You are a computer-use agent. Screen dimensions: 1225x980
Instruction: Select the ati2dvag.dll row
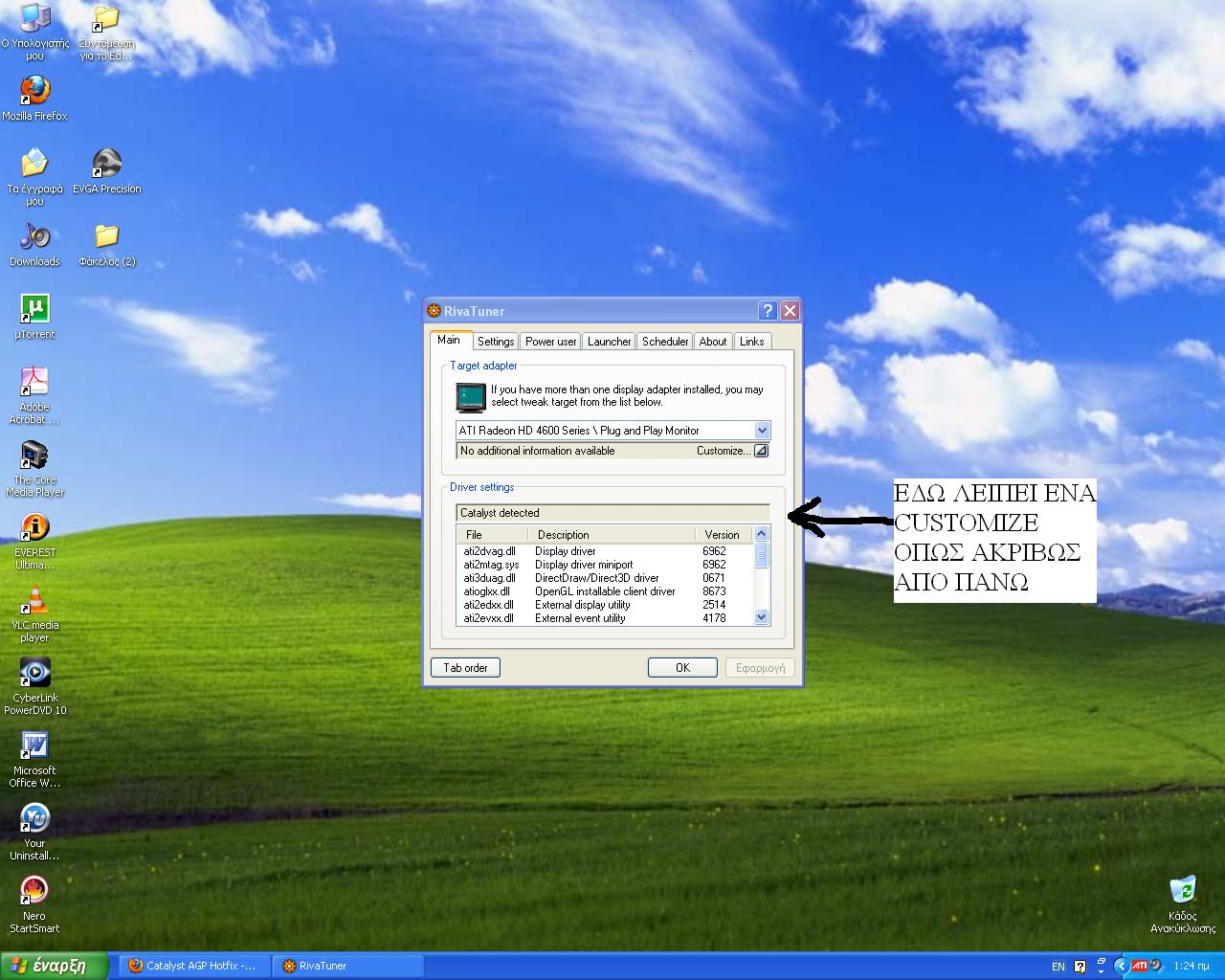click(606, 551)
